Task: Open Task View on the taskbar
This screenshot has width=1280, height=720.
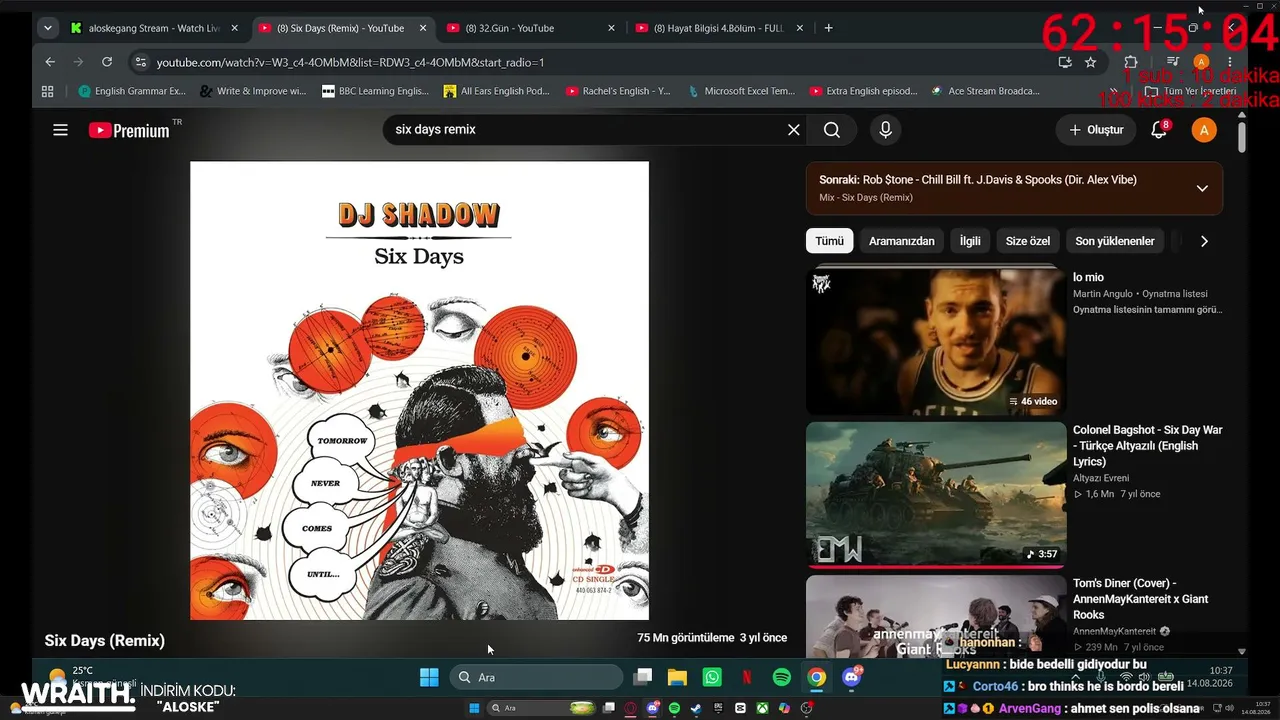Action: coord(643,678)
